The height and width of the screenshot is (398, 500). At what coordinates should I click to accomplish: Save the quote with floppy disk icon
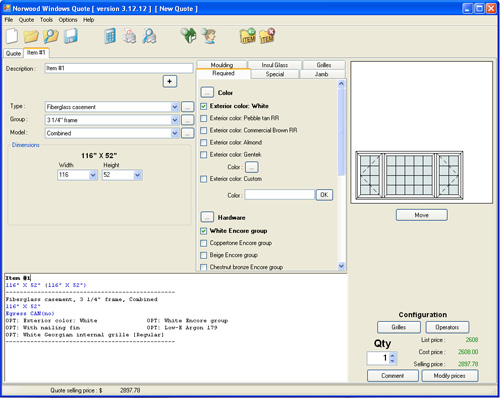pyautogui.click(x=70, y=36)
